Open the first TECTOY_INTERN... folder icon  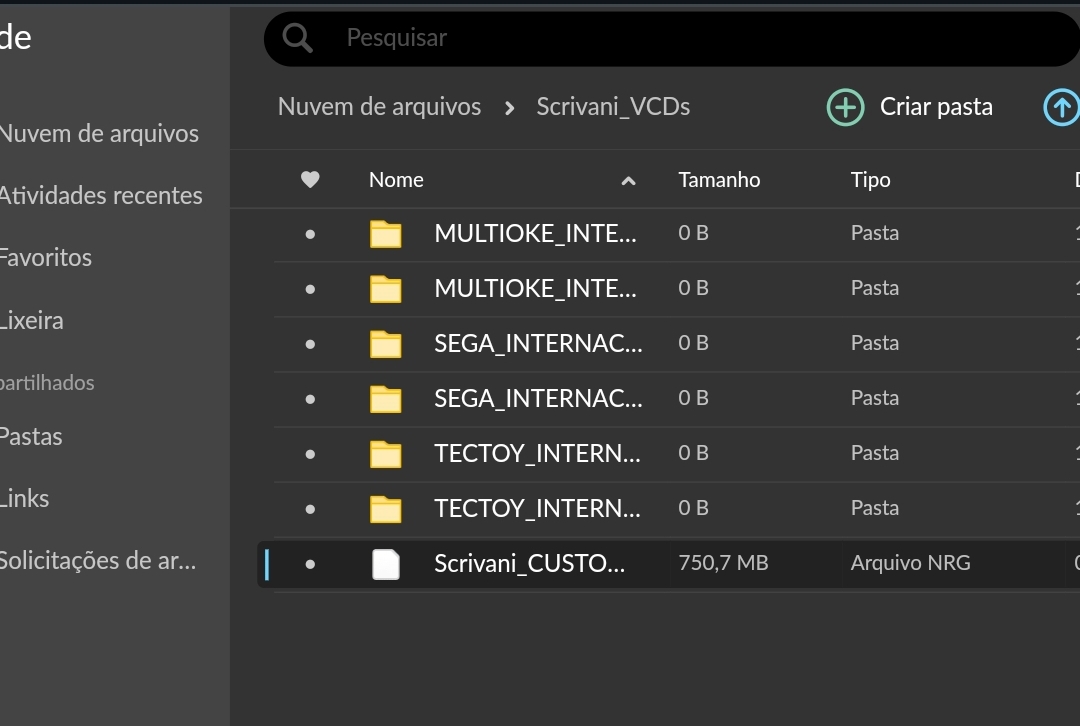[386, 455]
